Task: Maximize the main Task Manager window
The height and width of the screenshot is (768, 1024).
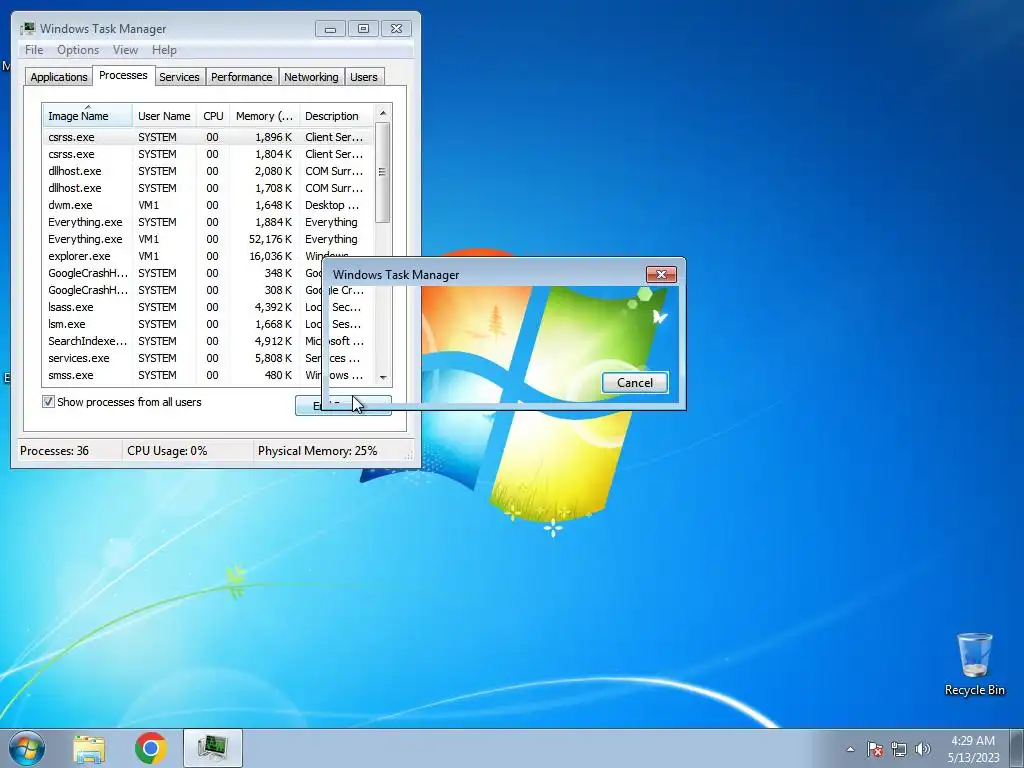Action: click(x=363, y=29)
